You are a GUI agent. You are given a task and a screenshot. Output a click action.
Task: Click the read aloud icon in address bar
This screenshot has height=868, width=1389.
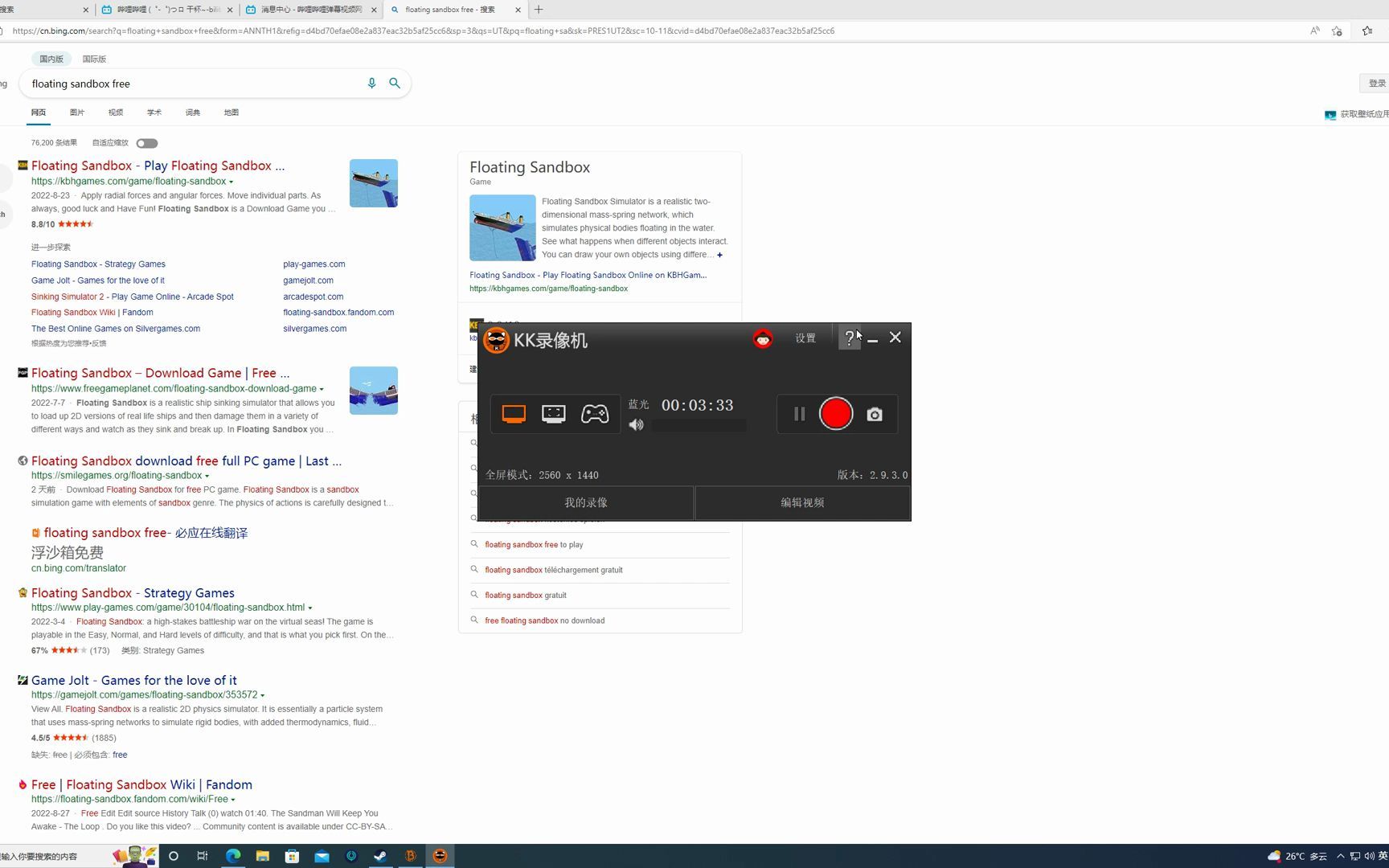(x=1315, y=31)
